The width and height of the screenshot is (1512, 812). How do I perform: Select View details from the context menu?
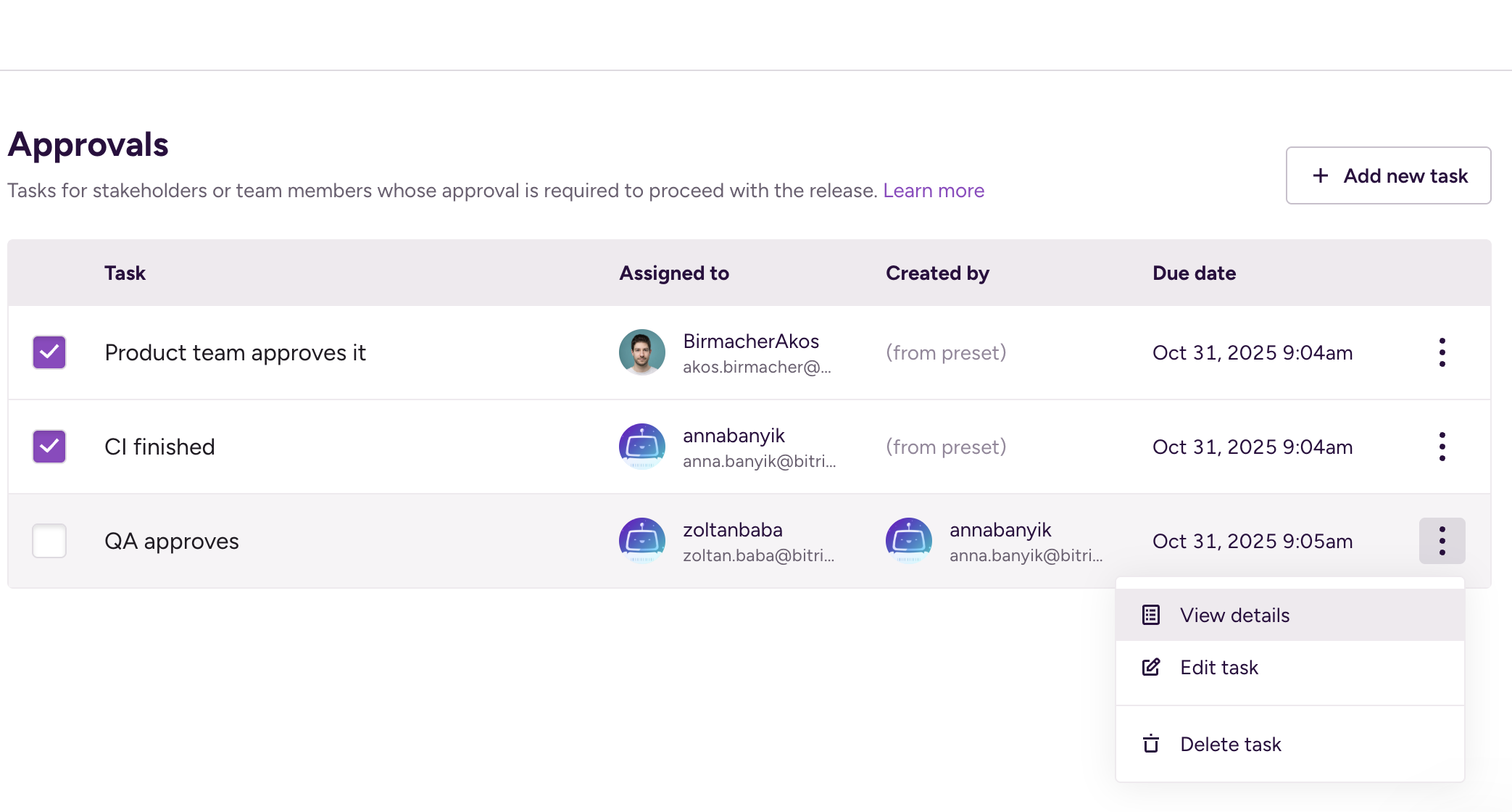tap(1234, 614)
